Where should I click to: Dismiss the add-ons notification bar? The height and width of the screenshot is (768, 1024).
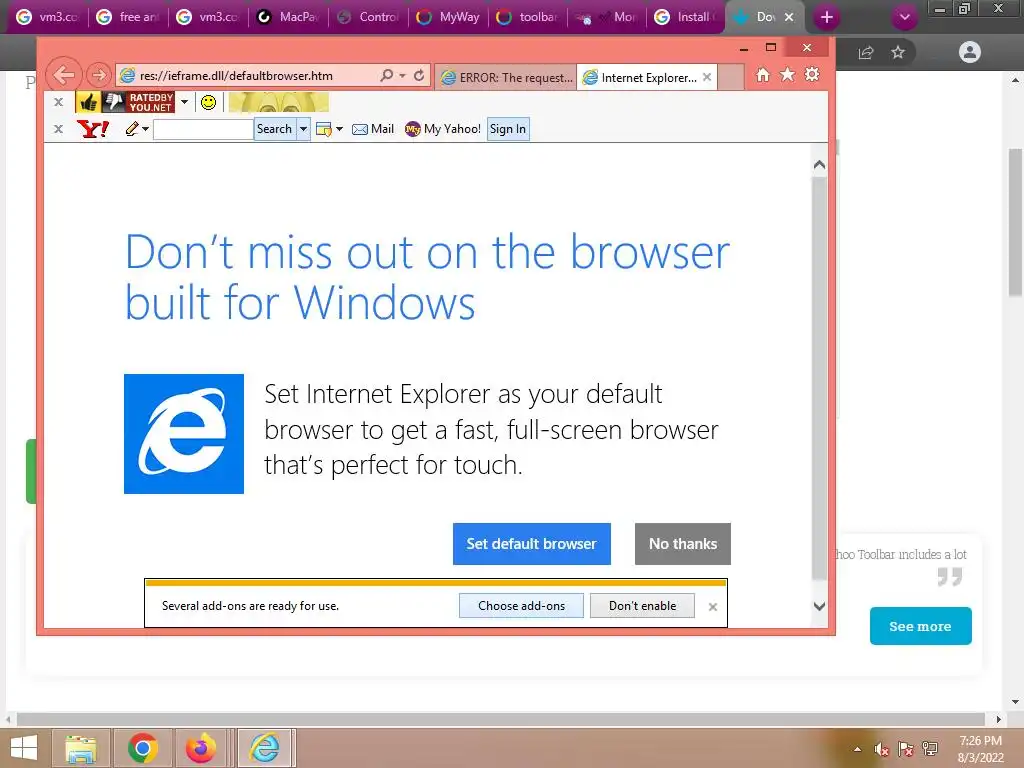(x=712, y=607)
